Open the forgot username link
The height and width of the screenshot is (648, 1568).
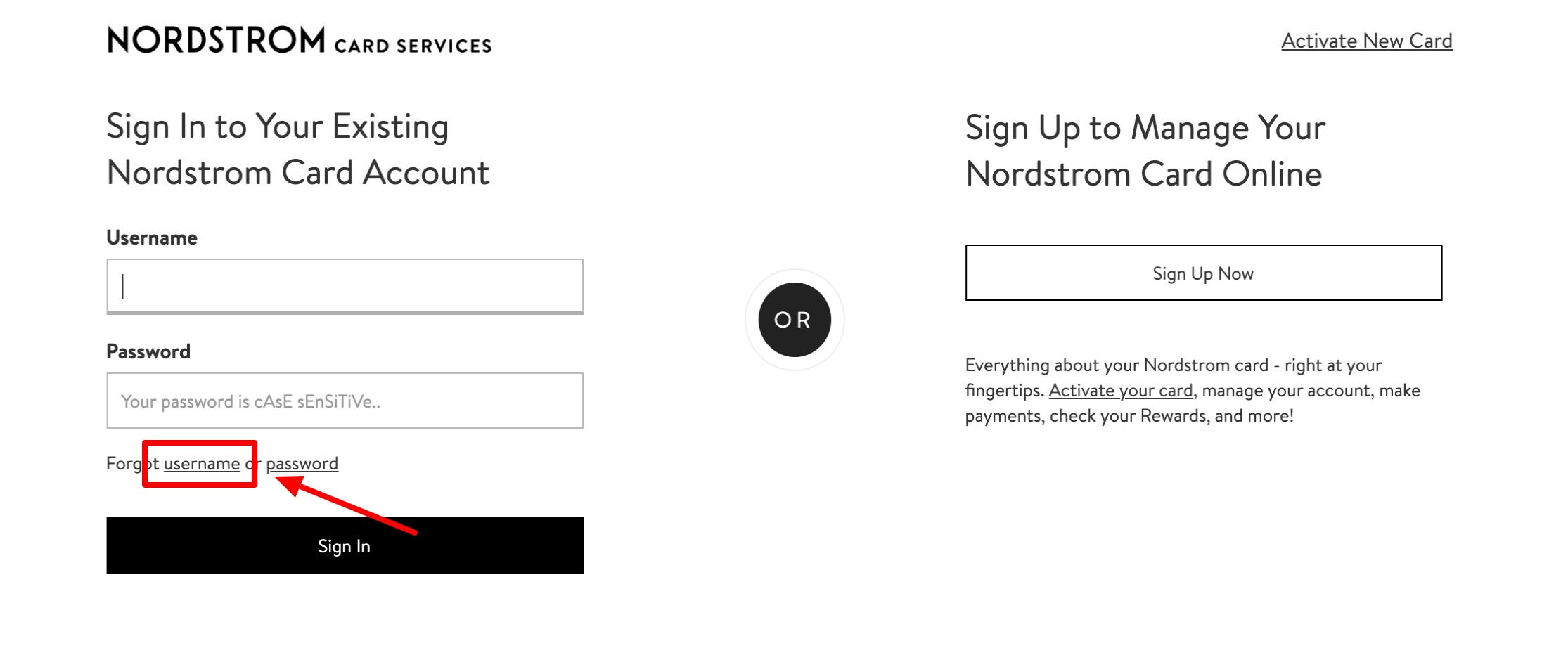(x=202, y=463)
